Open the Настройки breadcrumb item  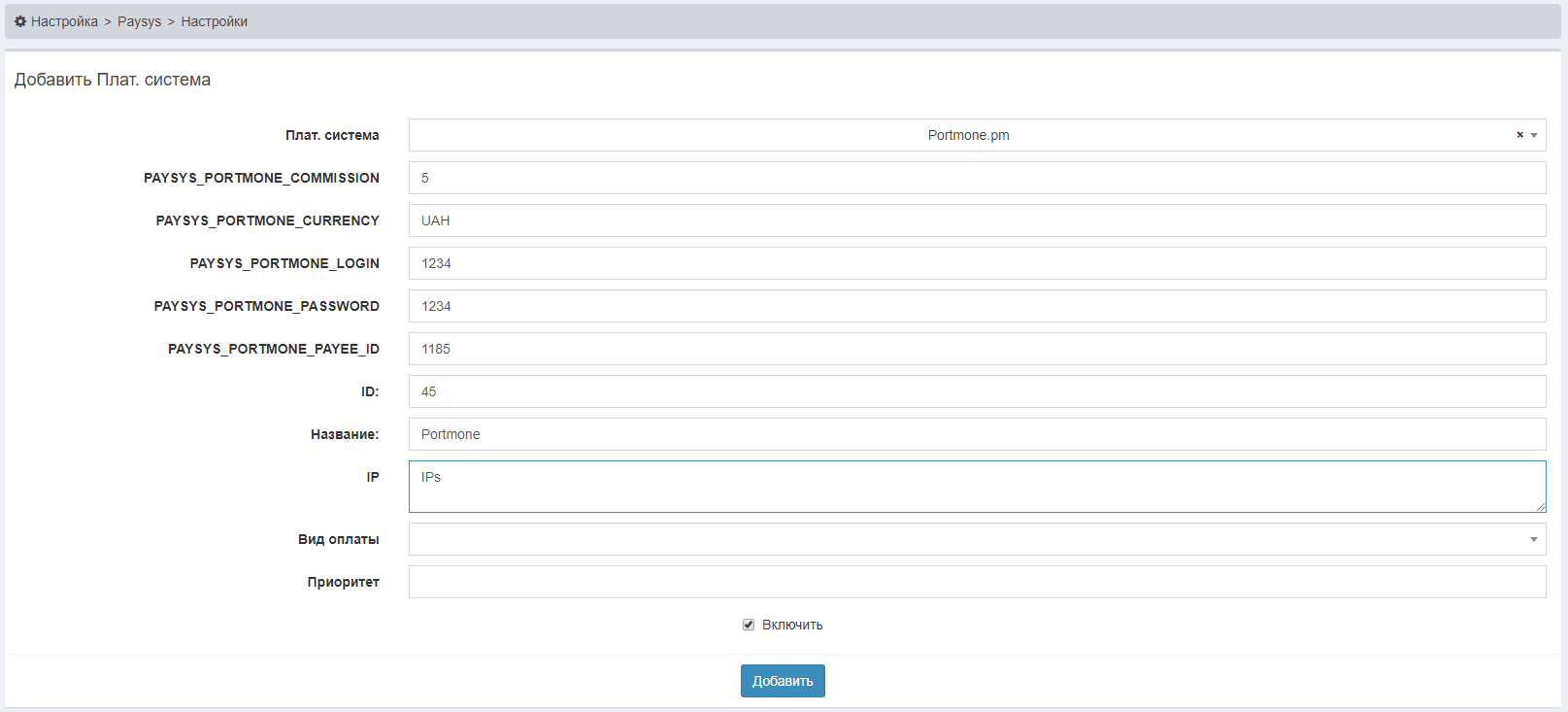pyautogui.click(x=215, y=21)
